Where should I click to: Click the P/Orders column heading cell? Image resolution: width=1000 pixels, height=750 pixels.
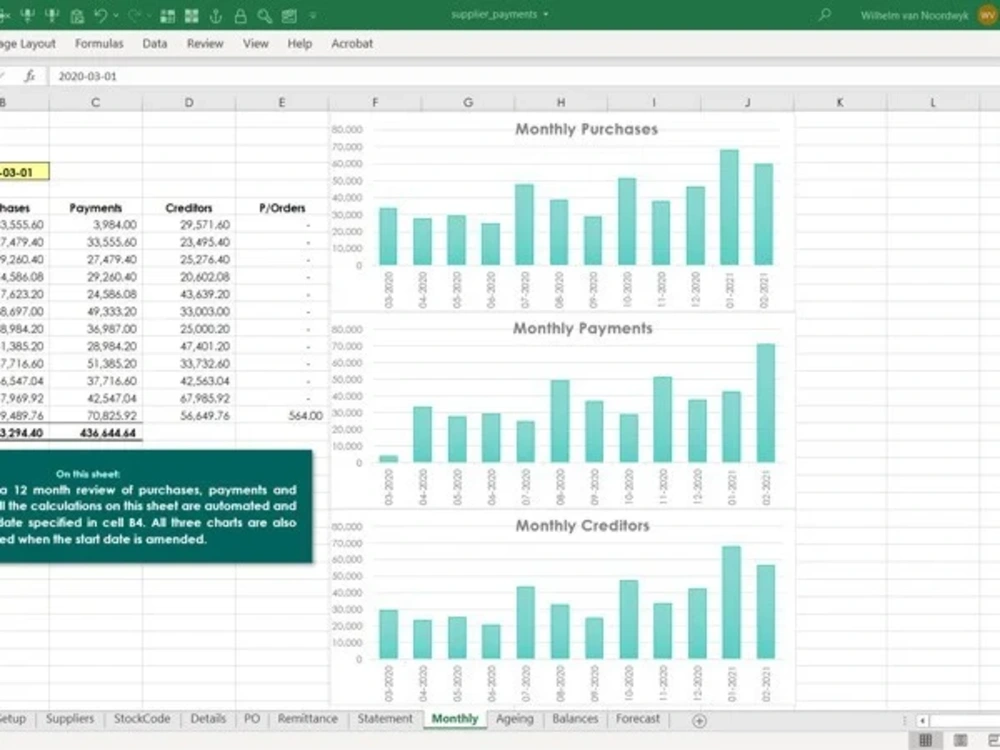pos(282,208)
